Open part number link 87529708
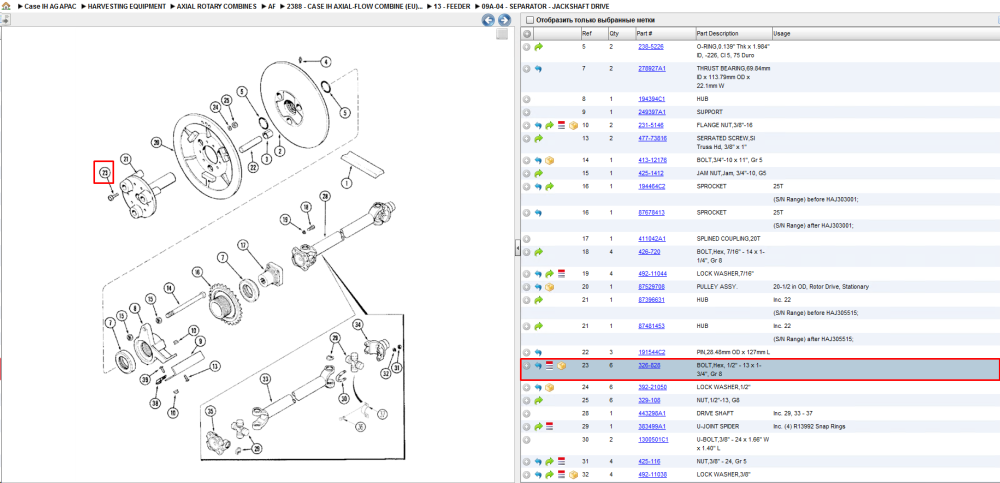The image size is (1000, 483). click(652, 287)
